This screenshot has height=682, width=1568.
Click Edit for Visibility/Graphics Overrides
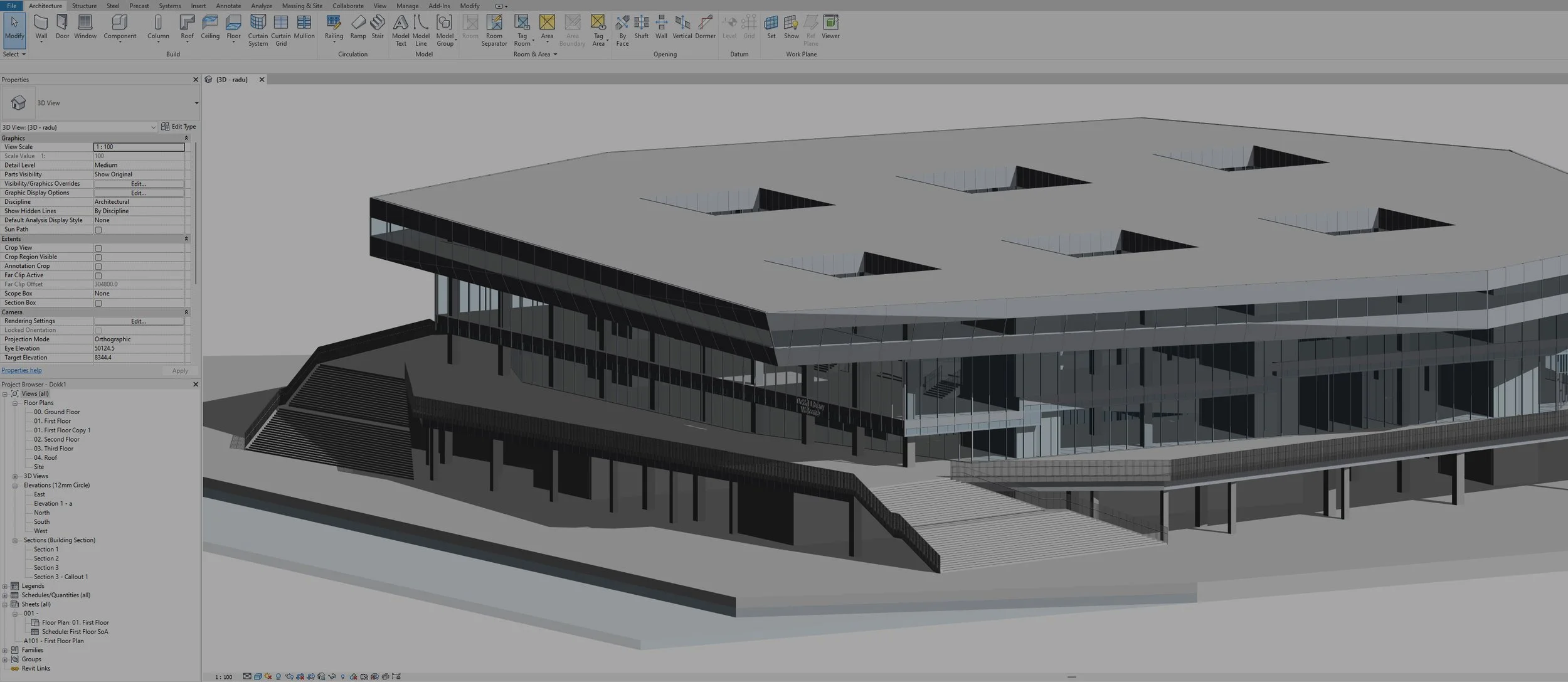138,183
